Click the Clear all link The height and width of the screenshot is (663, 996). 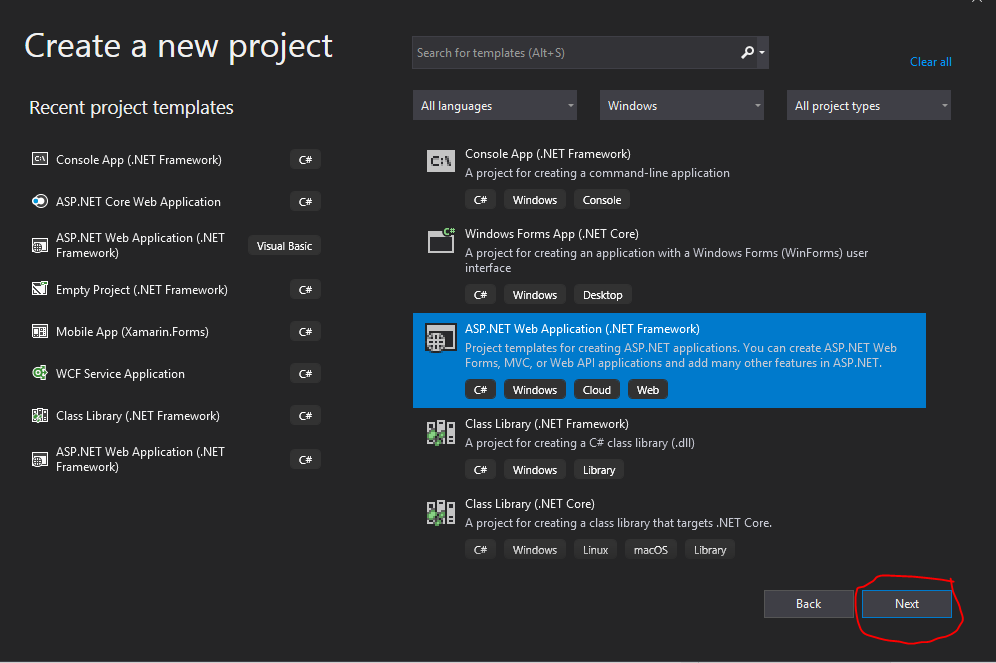pos(931,62)
